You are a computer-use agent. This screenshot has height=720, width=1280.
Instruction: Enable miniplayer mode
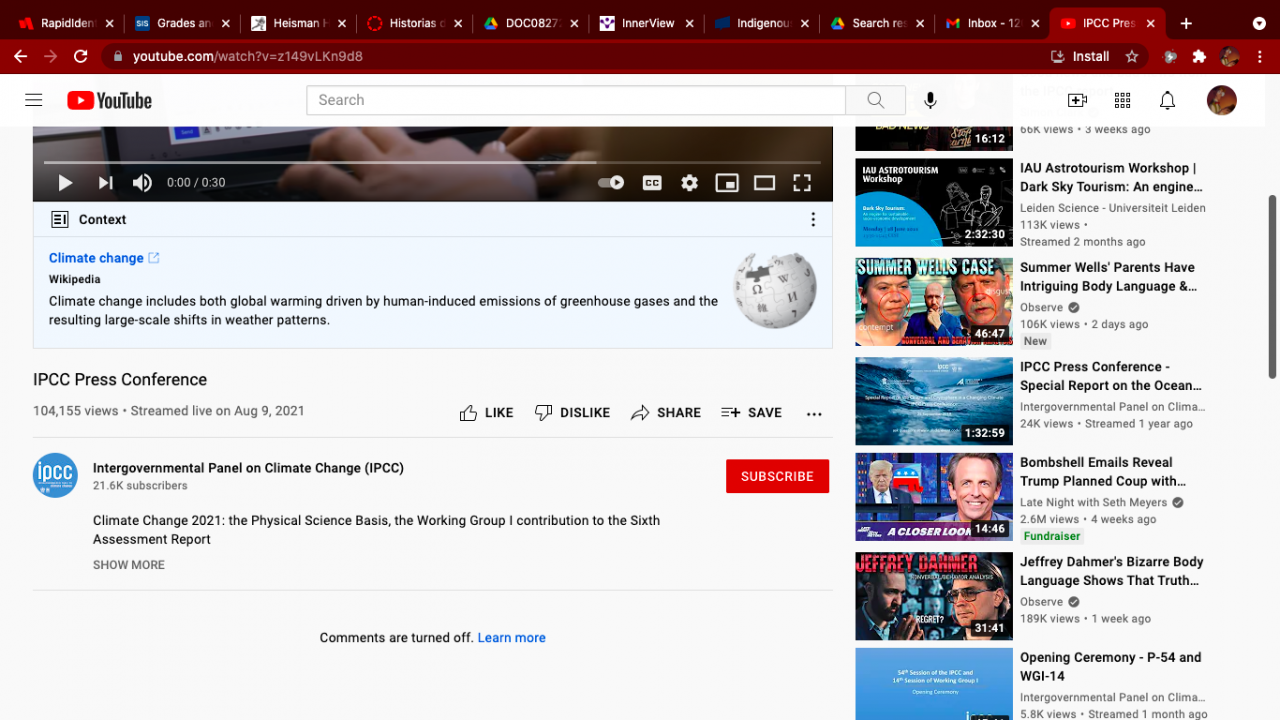tap(727, 183)
